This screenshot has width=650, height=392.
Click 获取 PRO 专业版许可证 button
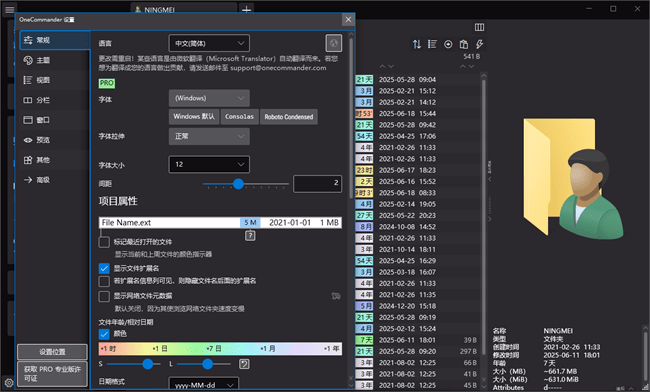[52, 374]
